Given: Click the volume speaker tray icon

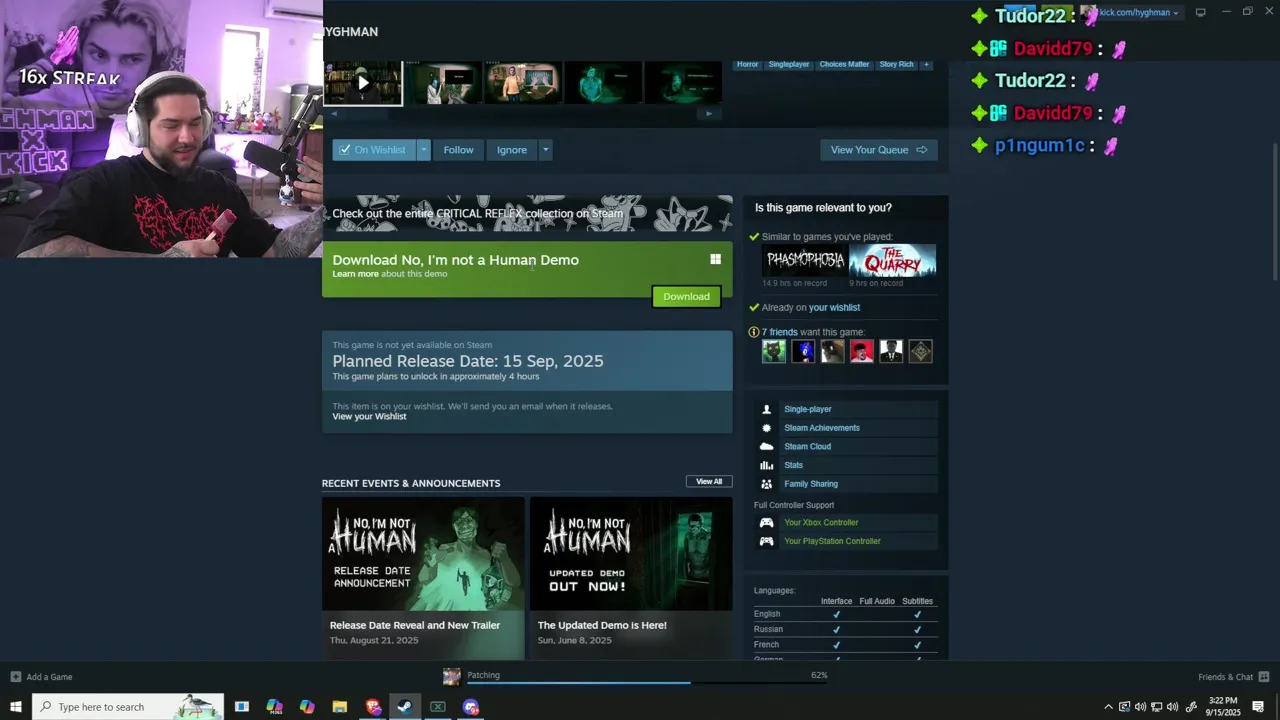Looking at the screenshot, I should [x=1173, y=707].
